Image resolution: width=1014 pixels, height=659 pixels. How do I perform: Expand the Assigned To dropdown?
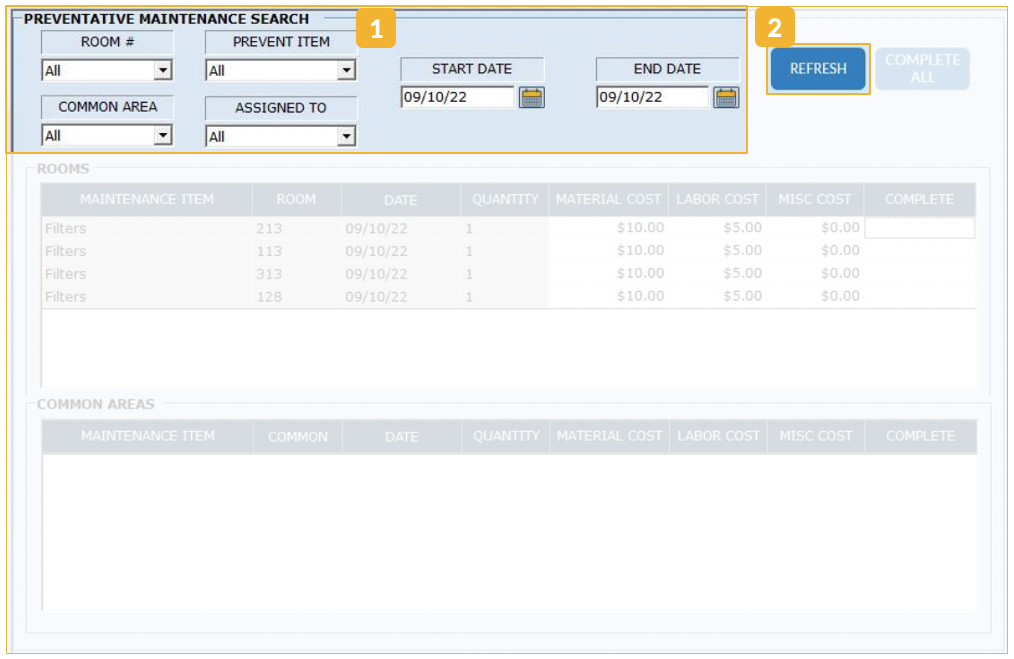(346, 137)
